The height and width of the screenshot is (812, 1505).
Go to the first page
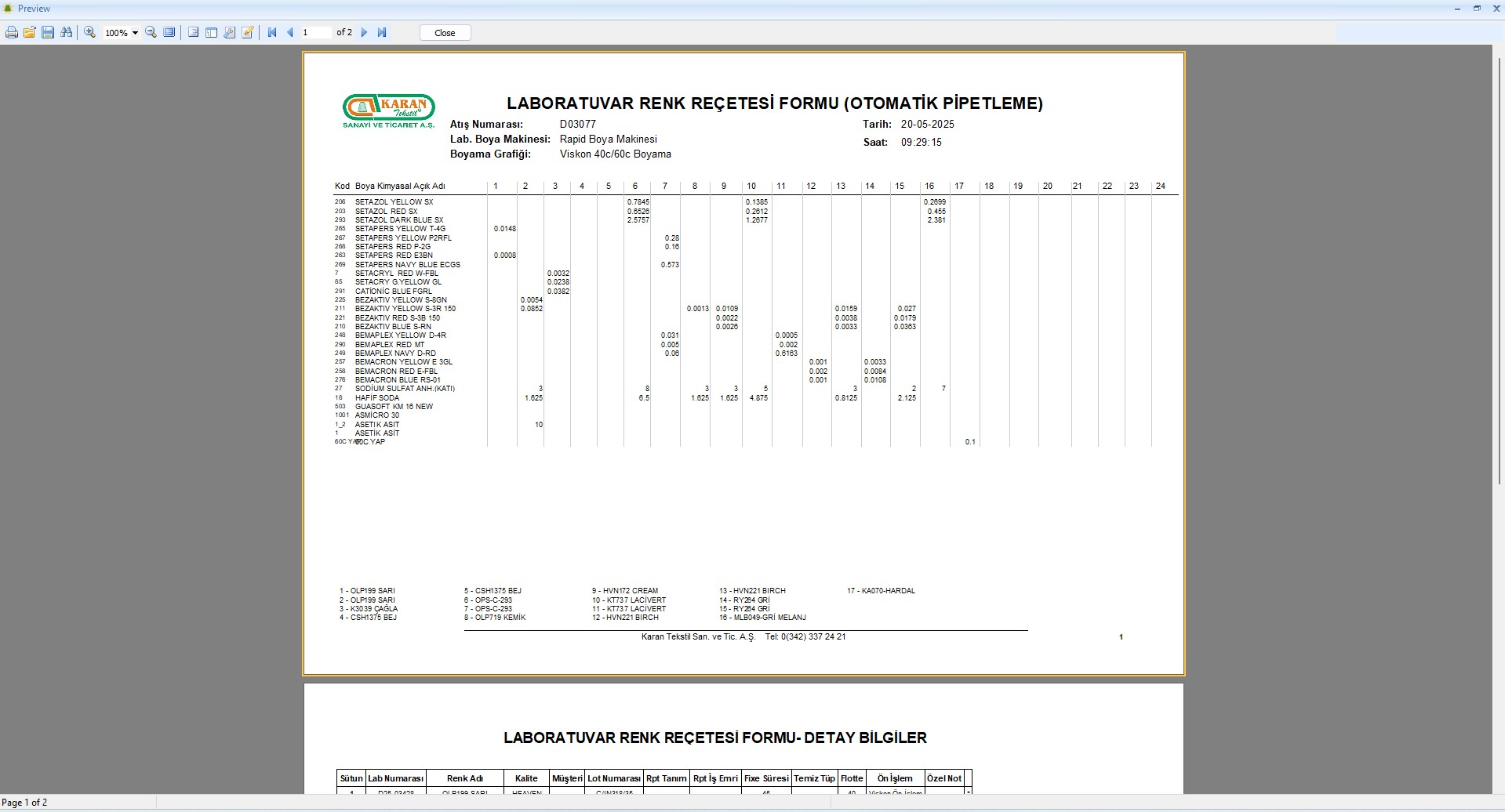pyautogui.click(x=272, y=33)
